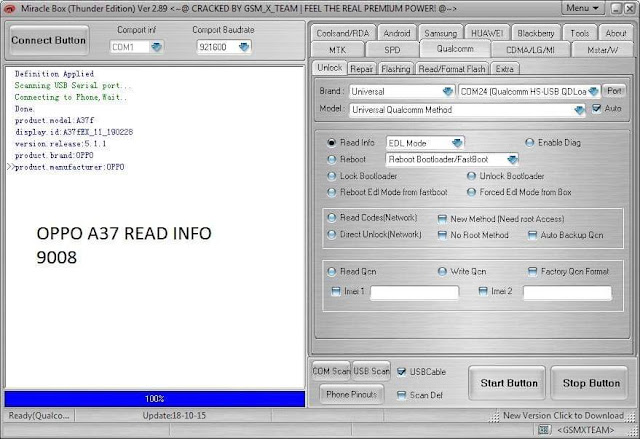Select the Reboot radio button
The image size is (640, 439).
pos(331,159)
